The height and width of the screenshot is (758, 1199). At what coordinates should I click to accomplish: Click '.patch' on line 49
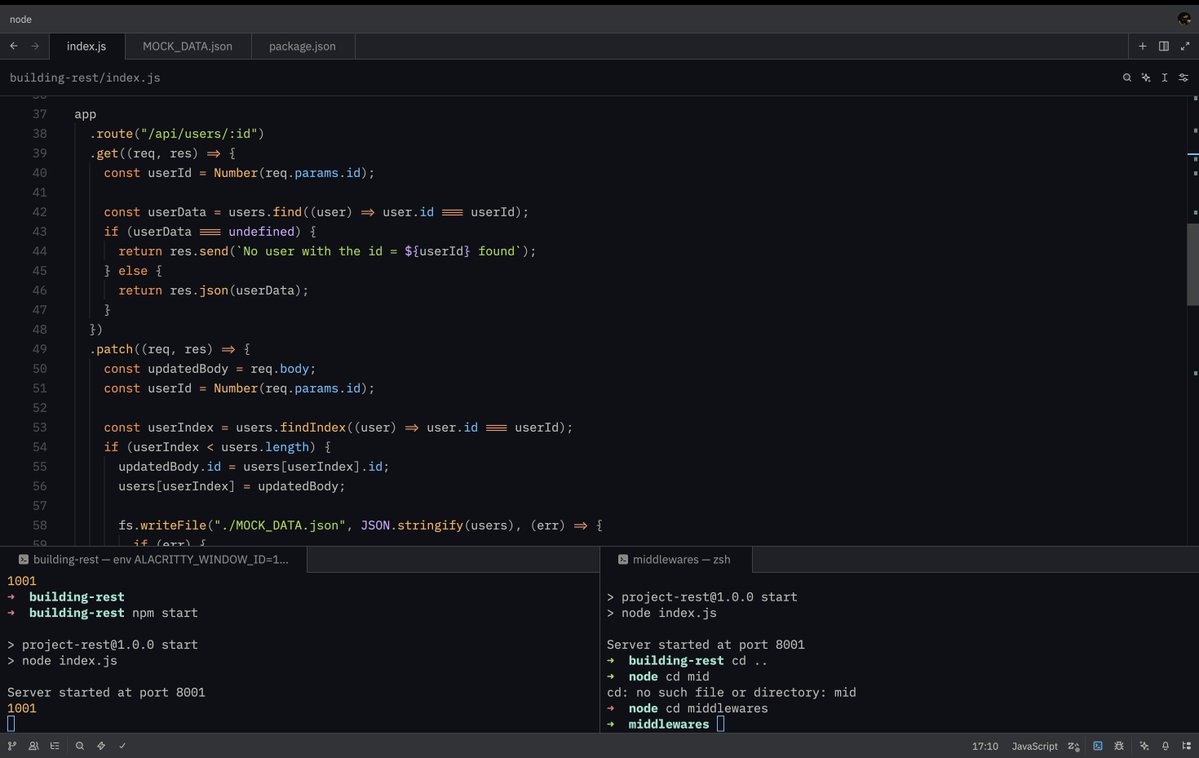pos(111,350)
